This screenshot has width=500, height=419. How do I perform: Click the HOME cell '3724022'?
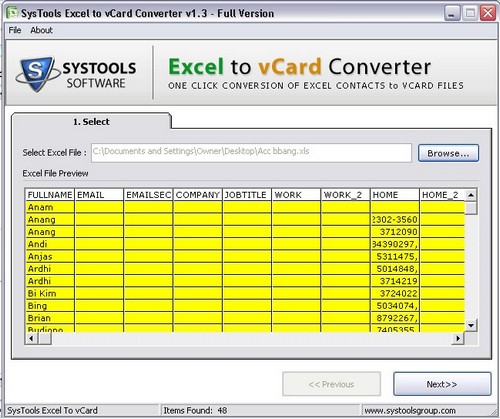(x=395, y=294)
